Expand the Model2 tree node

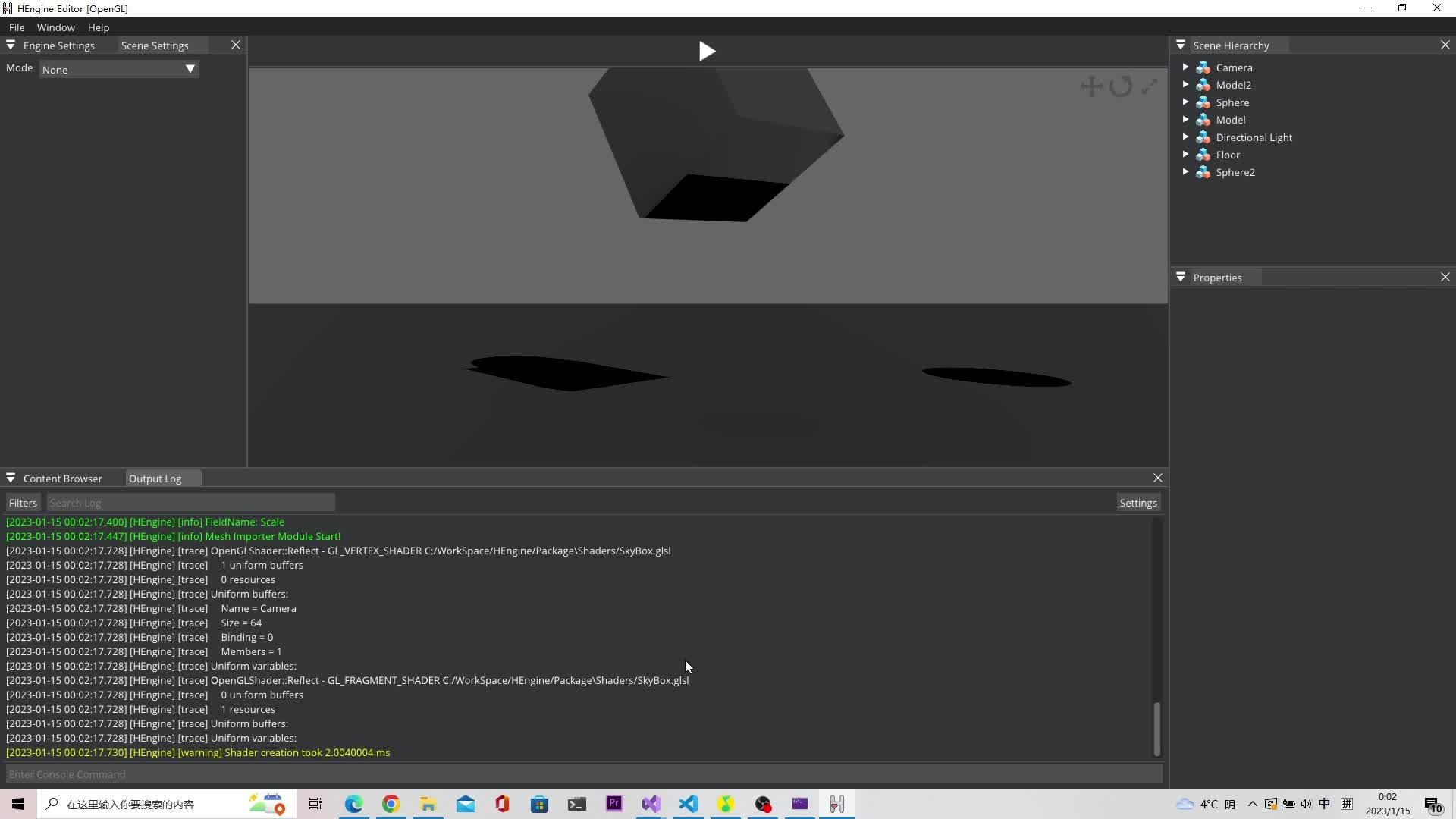pos(1185,85)
